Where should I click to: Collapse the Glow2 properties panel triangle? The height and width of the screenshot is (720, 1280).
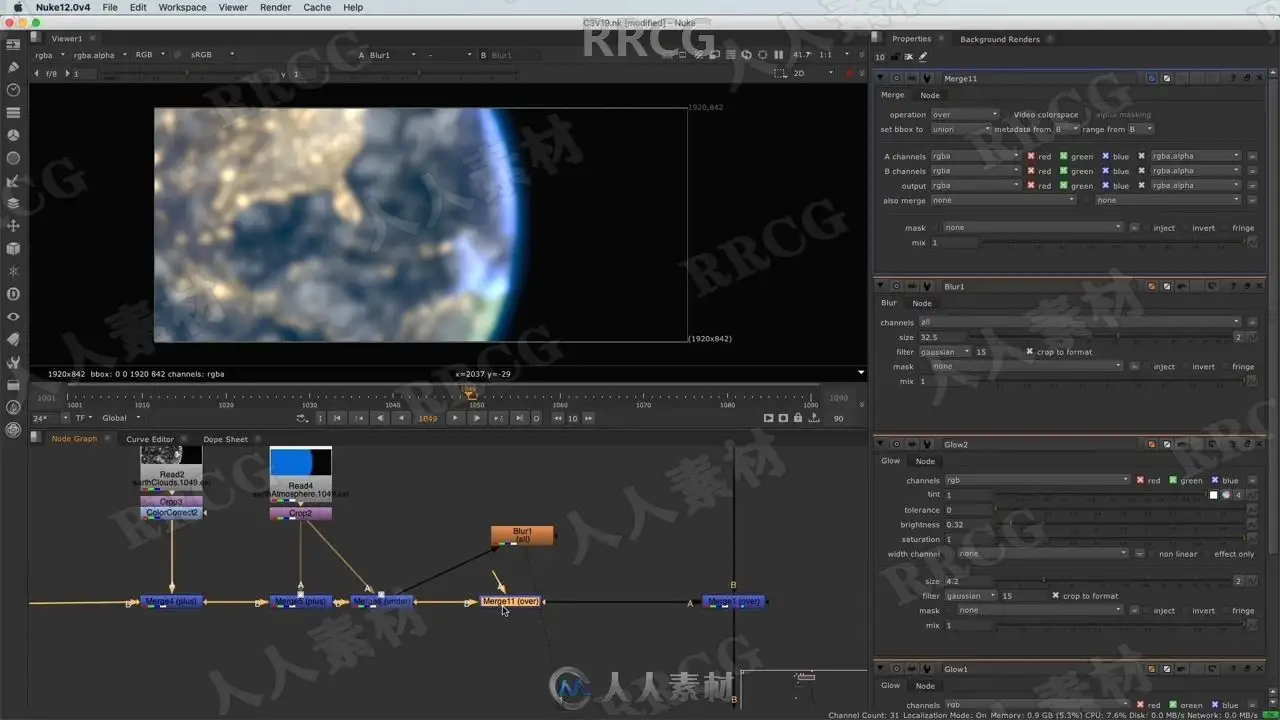pyautogui.click(x=880, y=444)
